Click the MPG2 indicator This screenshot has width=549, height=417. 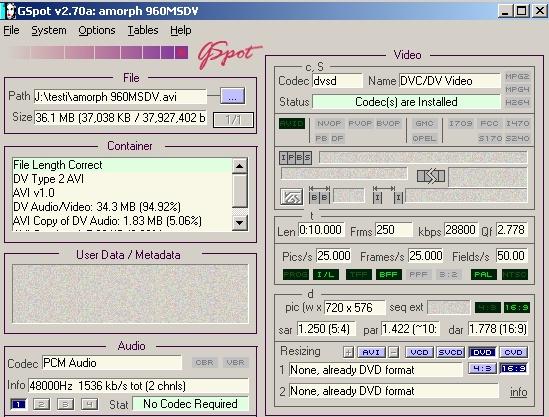point(517,76)
